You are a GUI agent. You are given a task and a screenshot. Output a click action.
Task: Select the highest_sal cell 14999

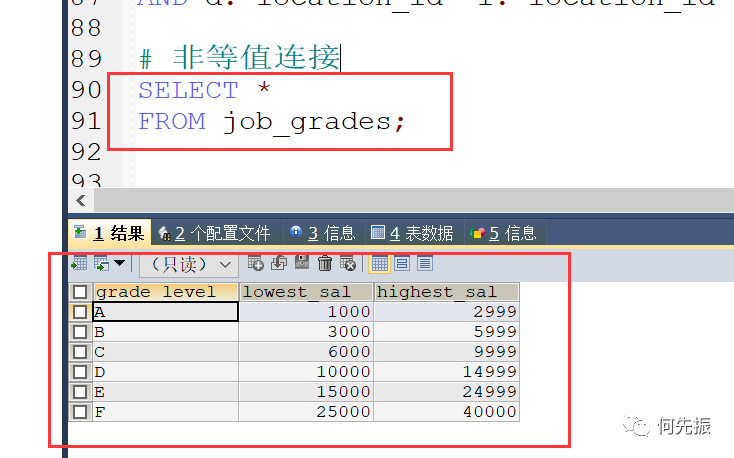point(447,372)
